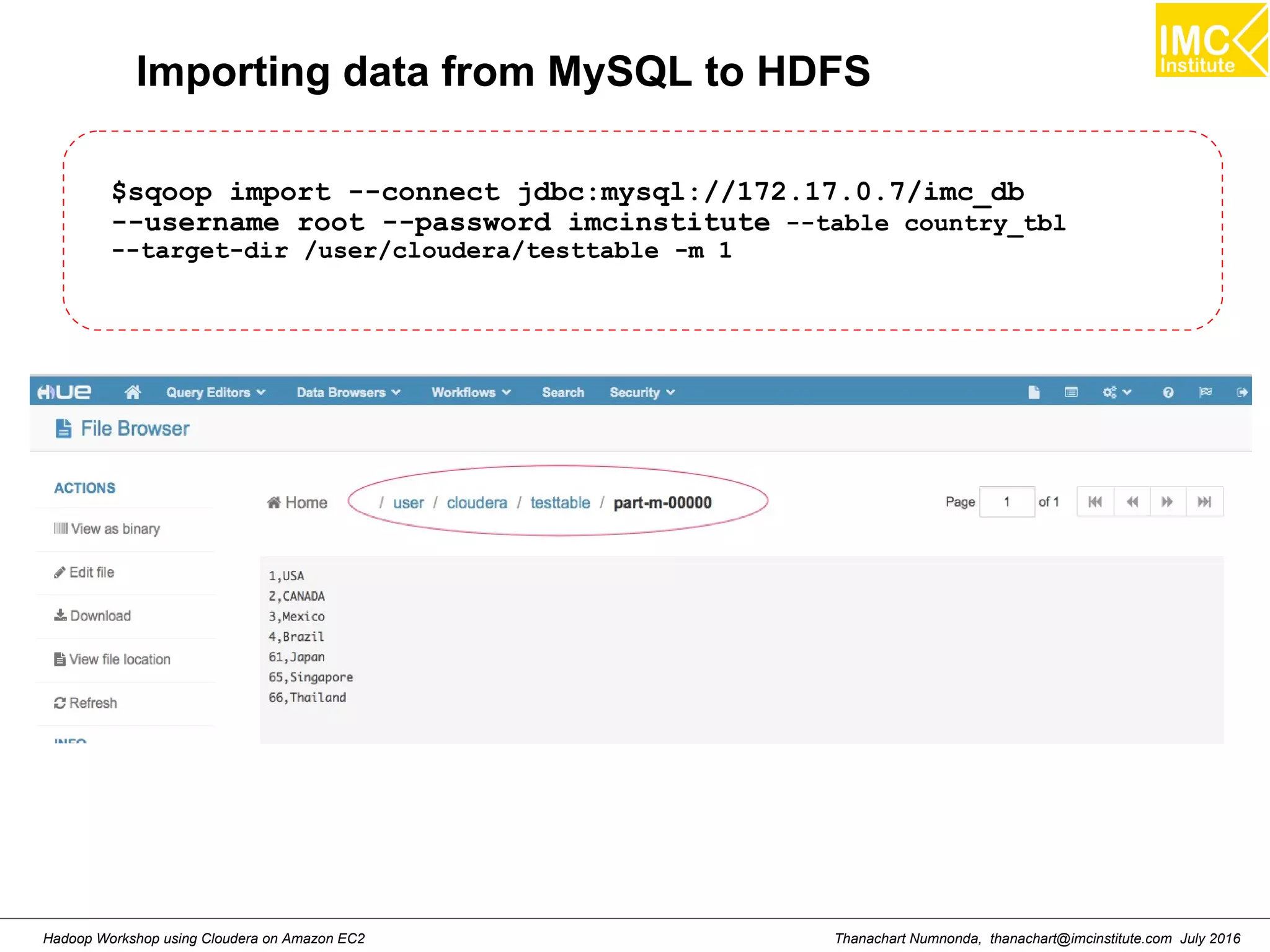Jump to last page button
1270x952 pixels.
1204,502
